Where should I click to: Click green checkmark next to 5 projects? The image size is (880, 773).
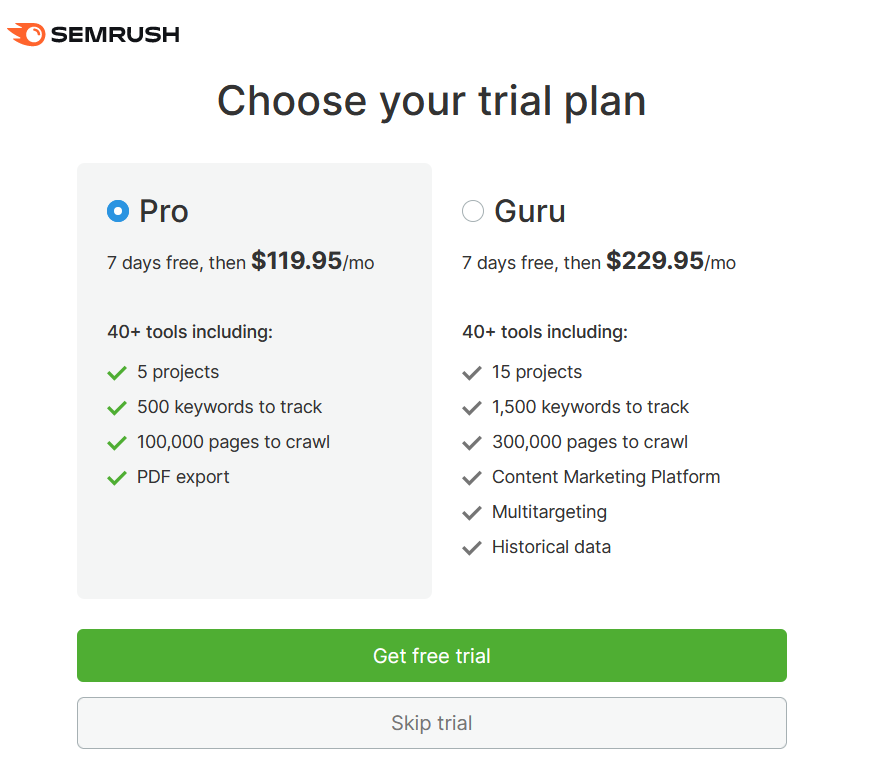[x=117, y=373]
